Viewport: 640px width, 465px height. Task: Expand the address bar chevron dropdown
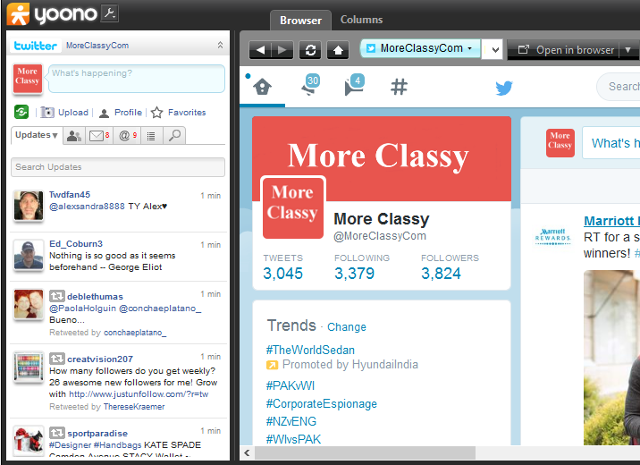(495, 50)
